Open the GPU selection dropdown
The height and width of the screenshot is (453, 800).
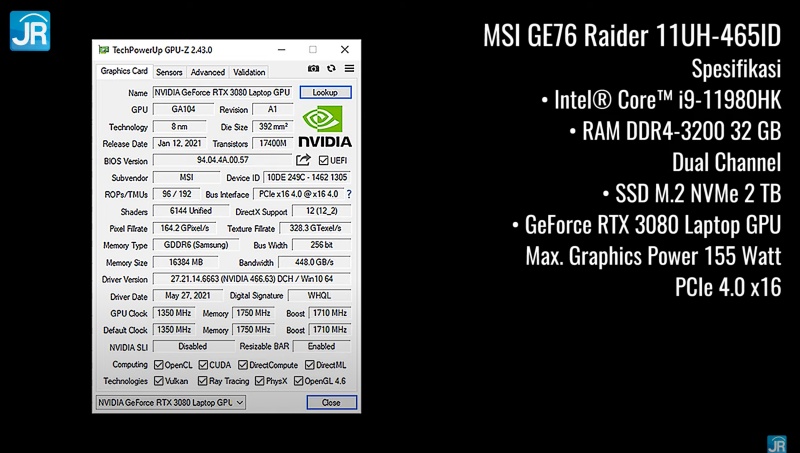[x=170, y=402]
